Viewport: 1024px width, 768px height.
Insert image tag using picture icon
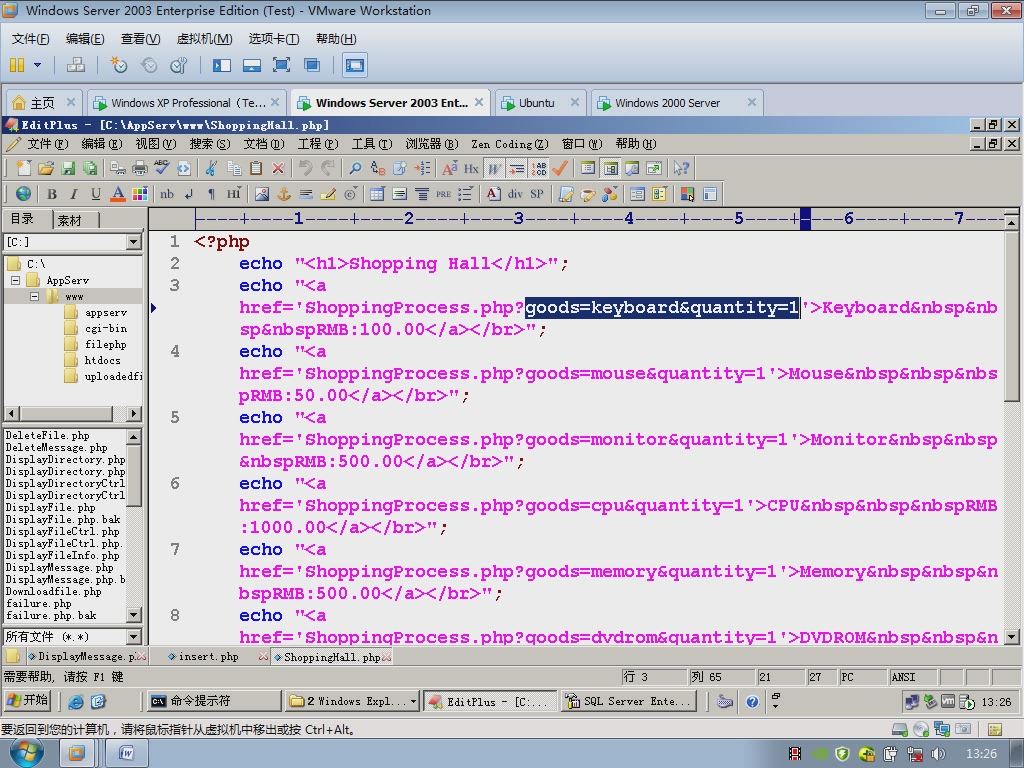coord(262,194)
